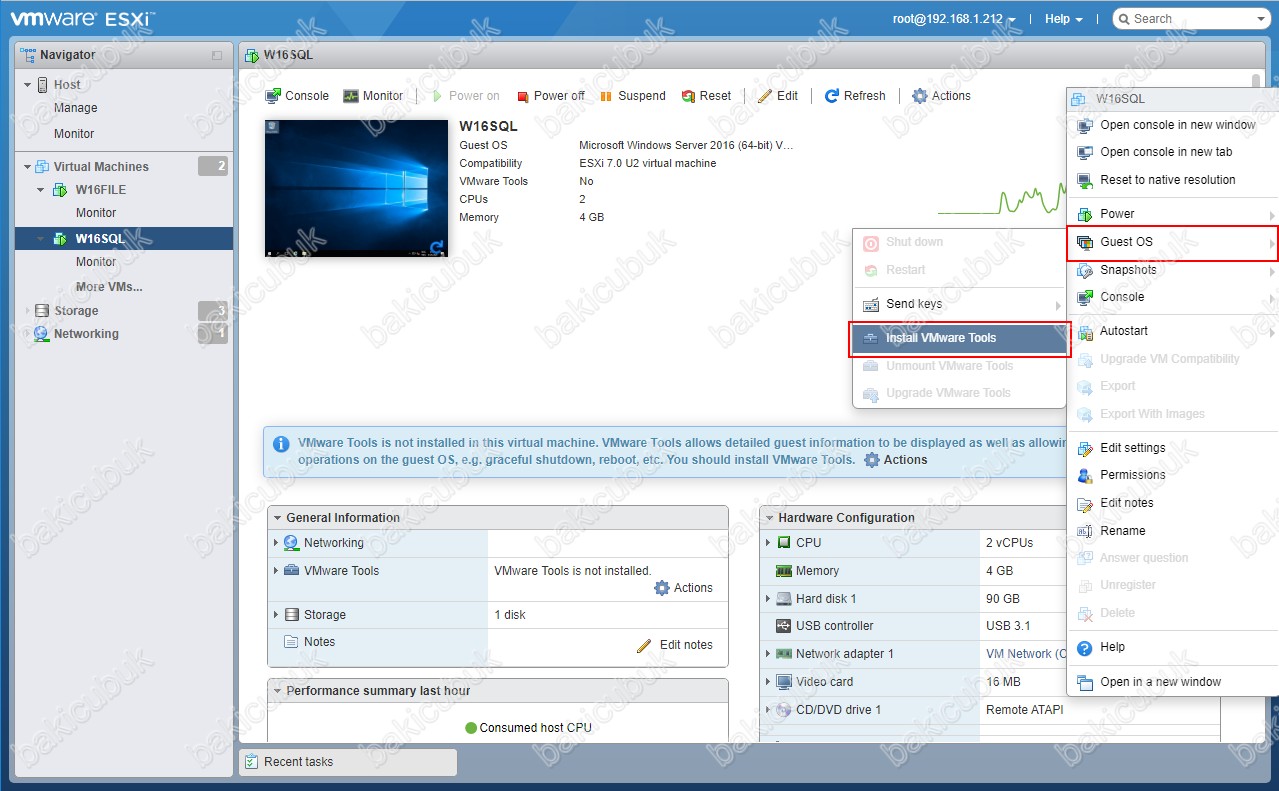Click the Recent tasks icon
Screen dimensions: 1279x791
pos(252,762)
